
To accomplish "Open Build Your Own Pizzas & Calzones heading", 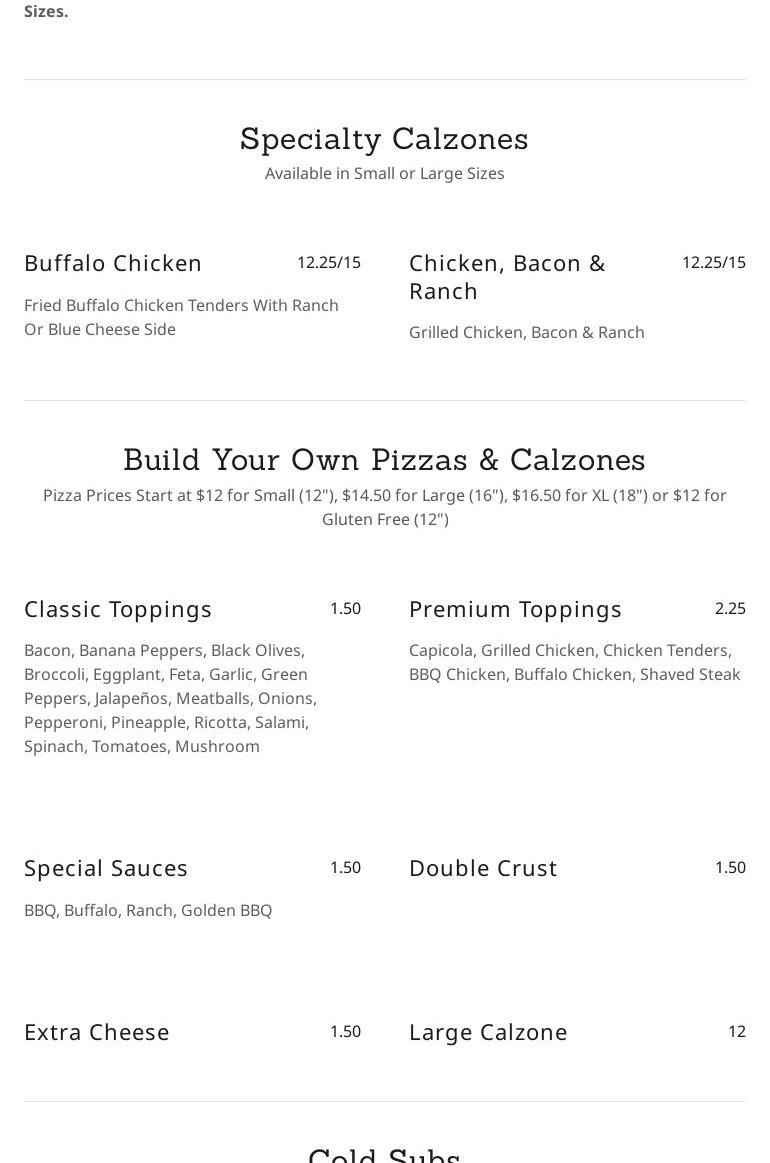I will [384, 460].
